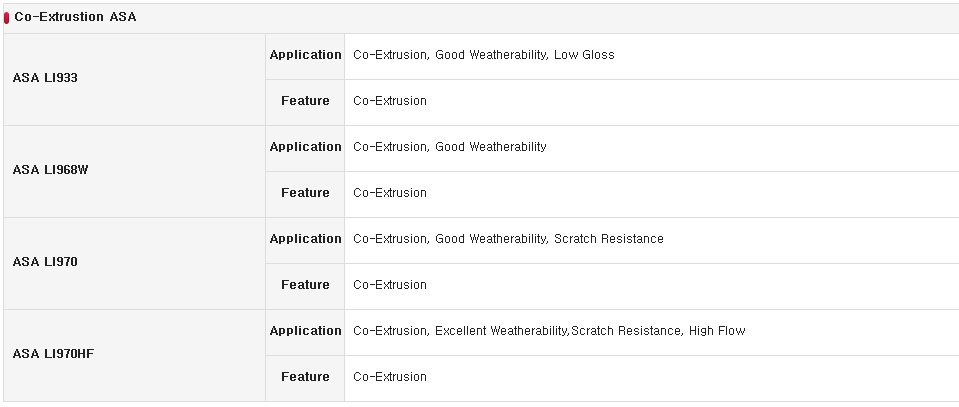Click the Feature label for ASA LI970HF
This screenshot has width=959, height=407.
(x=305, y=376)
